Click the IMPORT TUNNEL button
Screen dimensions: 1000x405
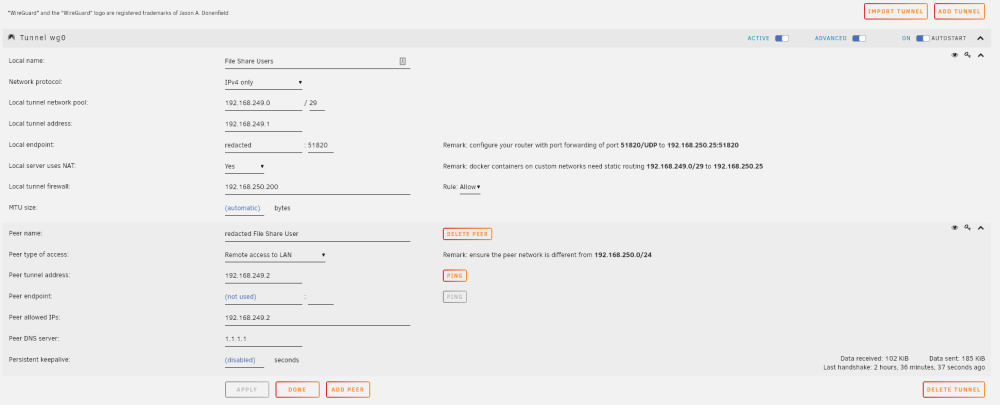tap(895, 11)
